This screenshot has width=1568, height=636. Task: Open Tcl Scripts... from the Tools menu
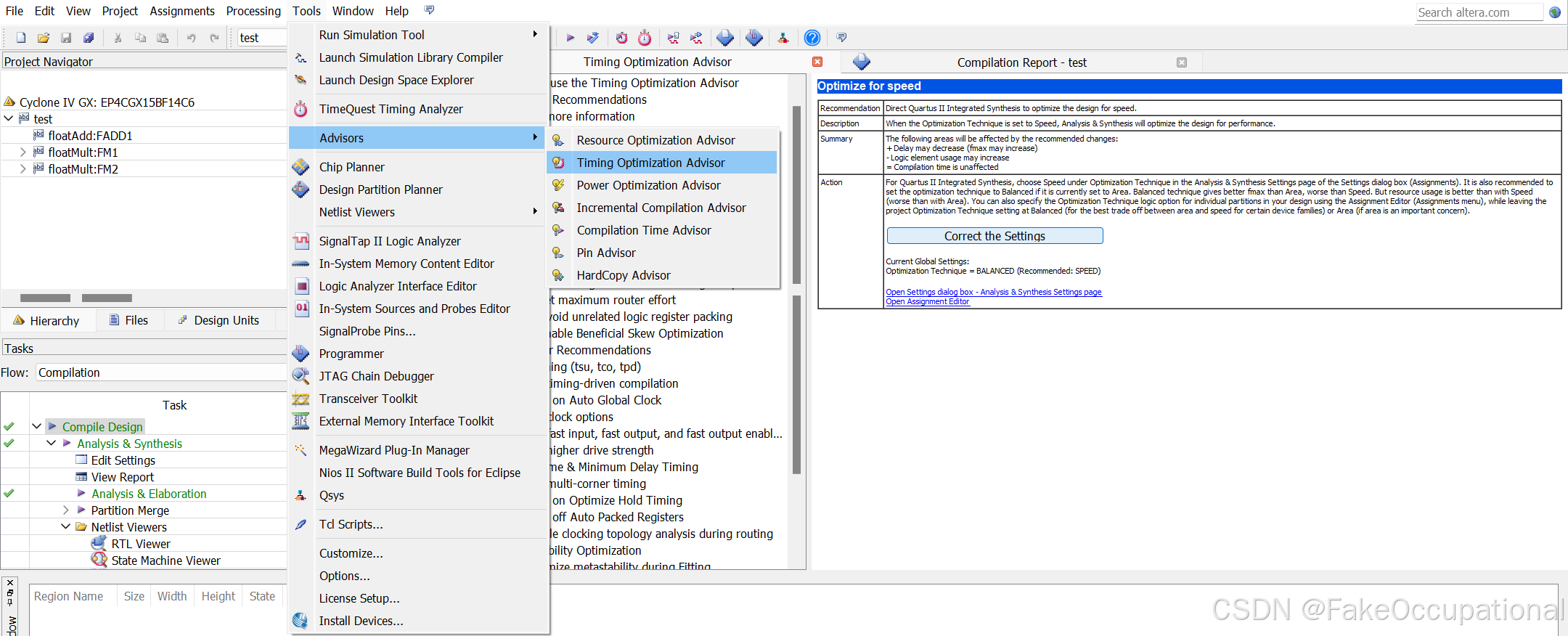coord(418,524)
